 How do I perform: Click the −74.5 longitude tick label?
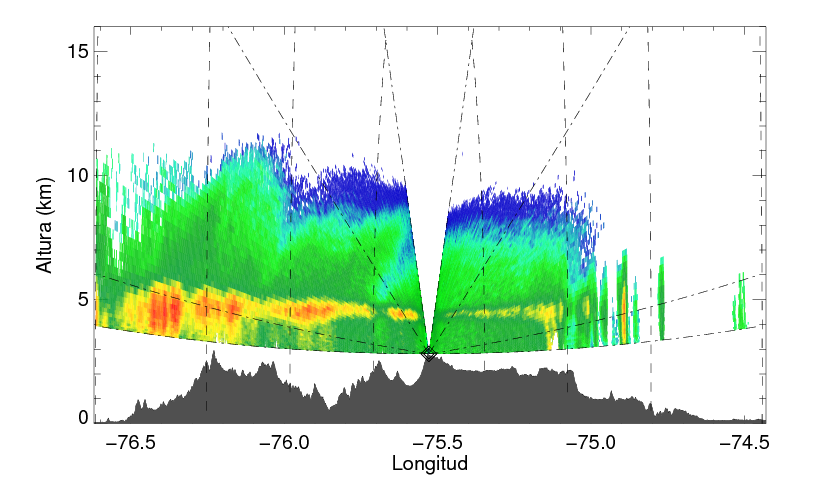tap(744, 443)
